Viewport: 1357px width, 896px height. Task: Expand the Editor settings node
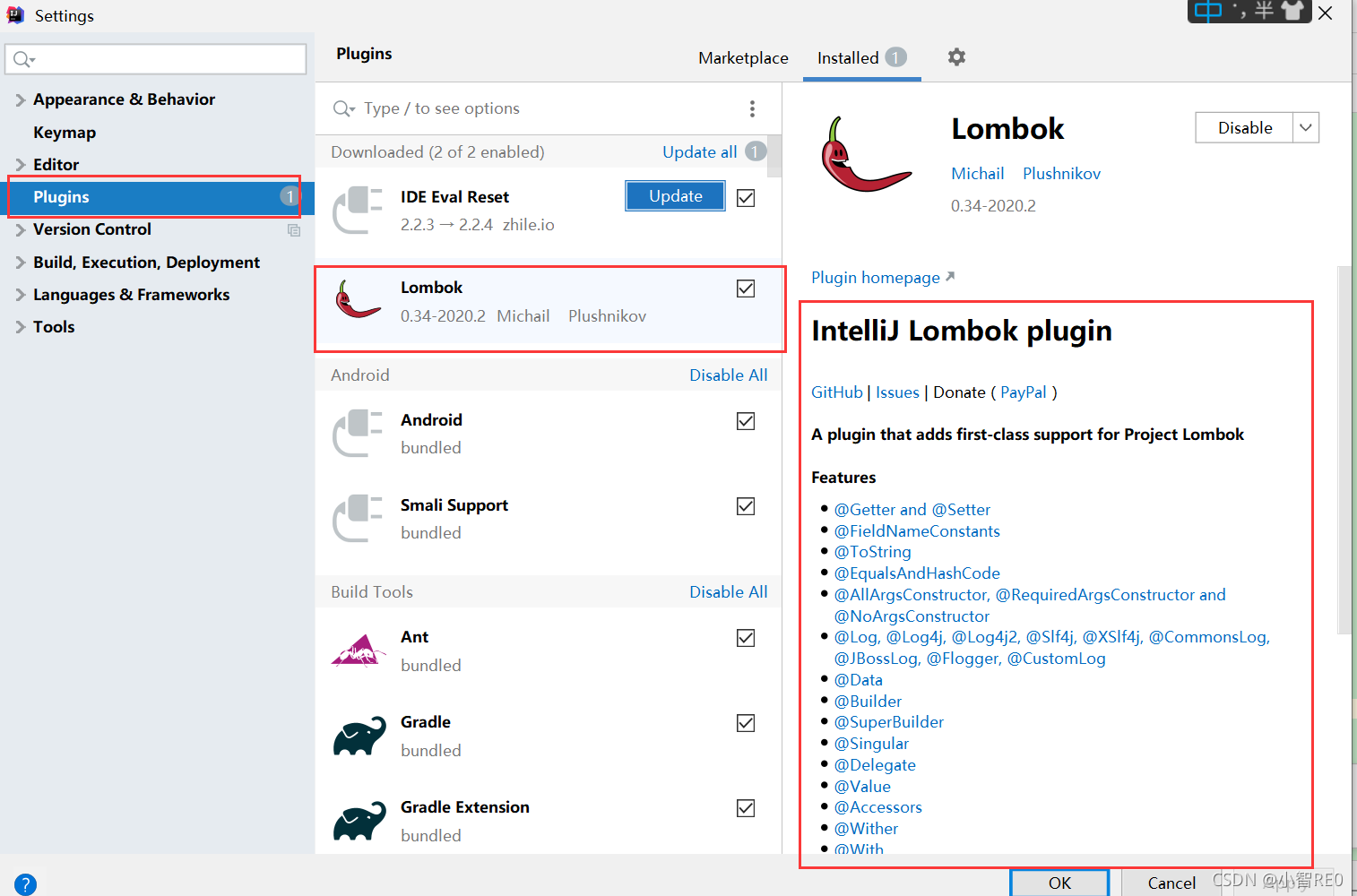[21, 165]
